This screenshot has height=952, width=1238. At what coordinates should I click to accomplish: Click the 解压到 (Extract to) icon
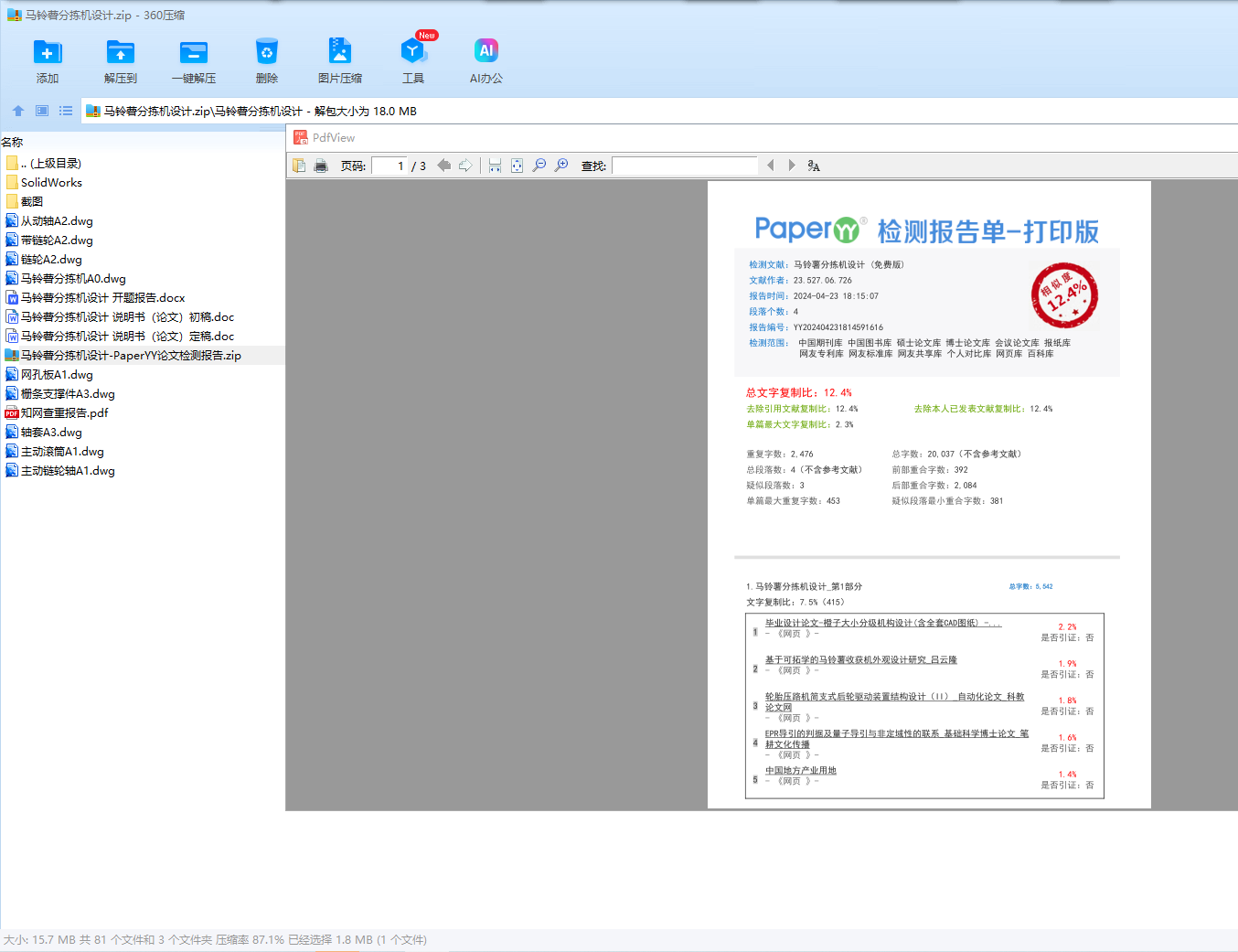pyautogui.click(x=121, y=52)
